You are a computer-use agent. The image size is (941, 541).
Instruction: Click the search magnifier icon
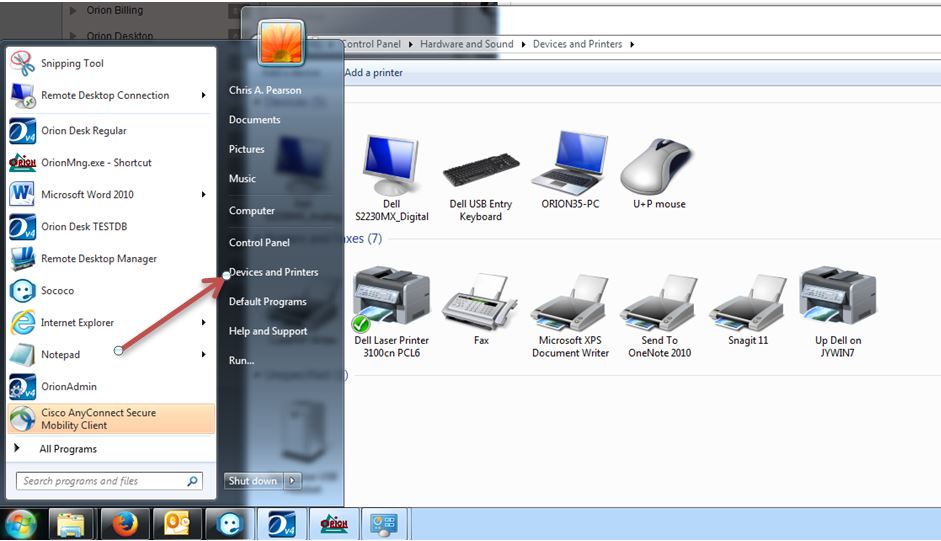pyautogui.click(x=193, y=481)
